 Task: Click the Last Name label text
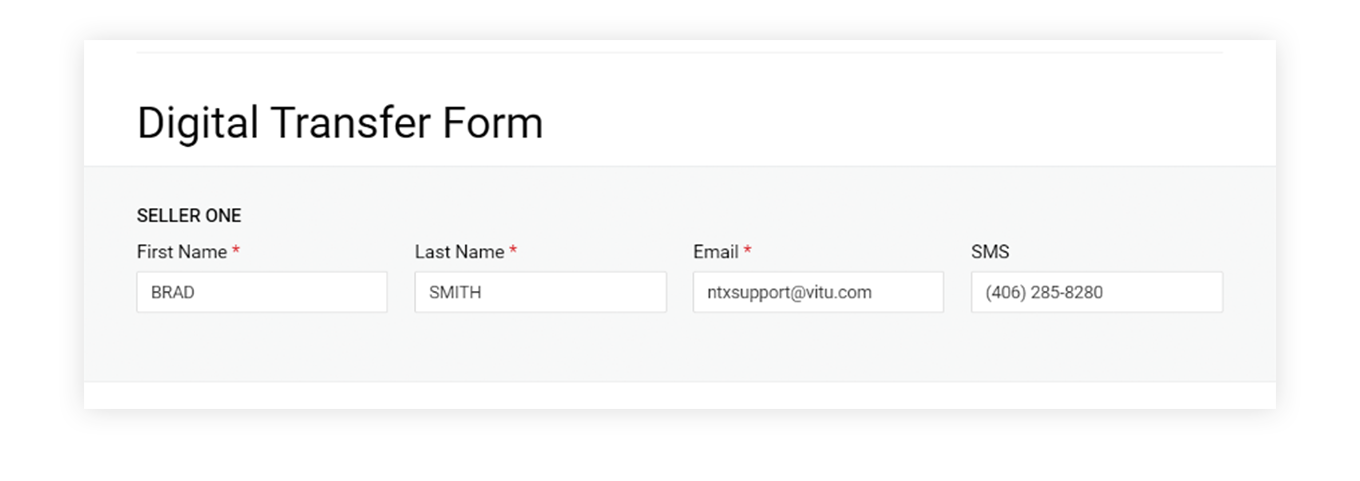pos(459,252)
